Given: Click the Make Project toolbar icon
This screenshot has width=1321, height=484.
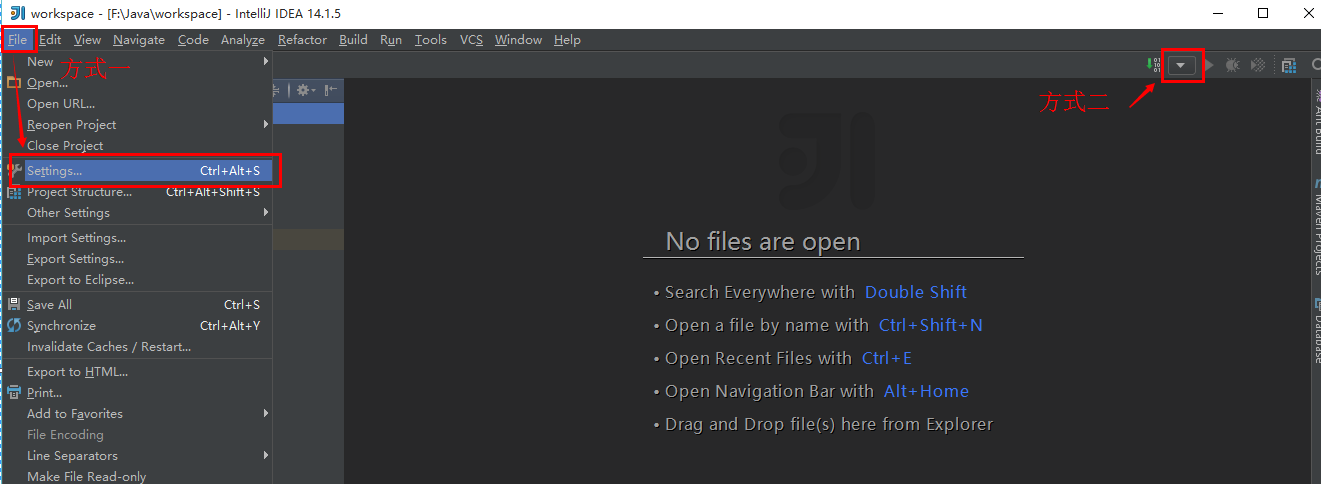Looking at the screenshot, I should pyautogui.click(x=1153, y=65).
